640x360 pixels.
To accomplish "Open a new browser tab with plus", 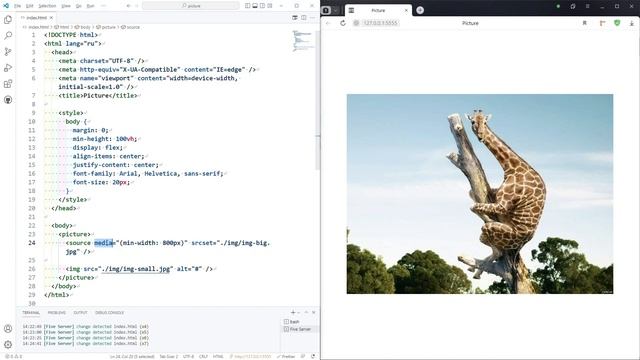I will 420,10.
